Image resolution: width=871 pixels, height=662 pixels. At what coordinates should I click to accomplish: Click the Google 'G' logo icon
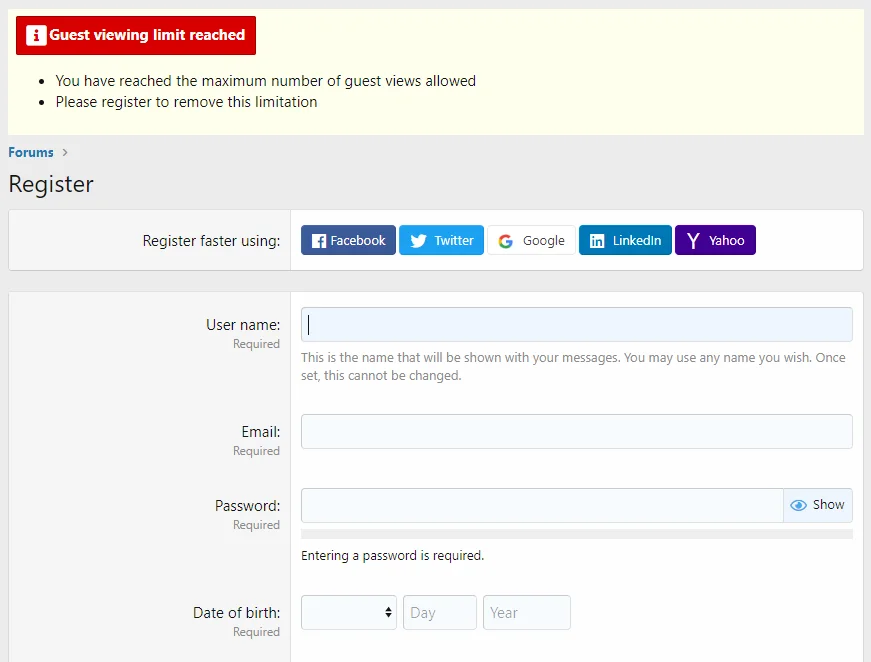pos(505,241)
